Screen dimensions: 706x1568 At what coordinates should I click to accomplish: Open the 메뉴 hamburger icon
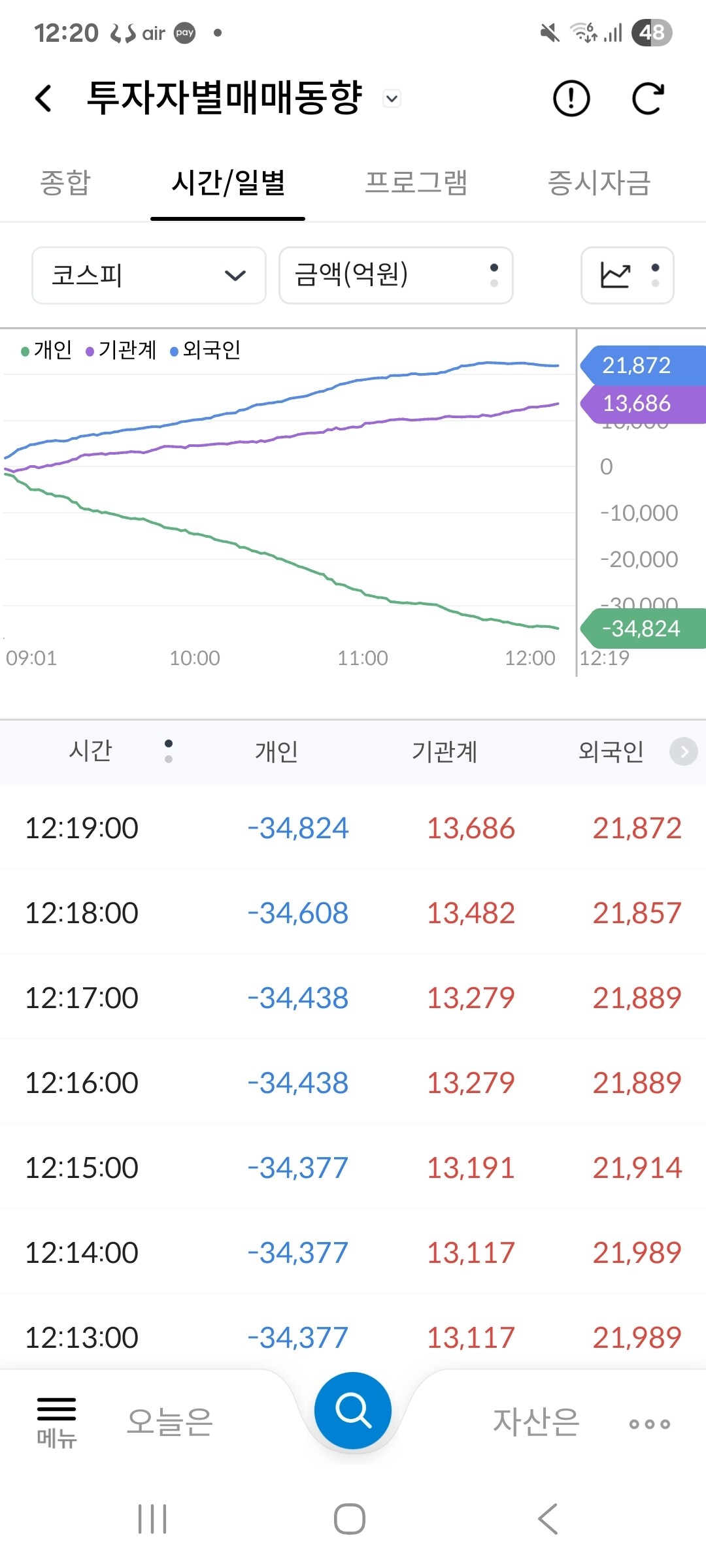click(x=56, y=1422)
